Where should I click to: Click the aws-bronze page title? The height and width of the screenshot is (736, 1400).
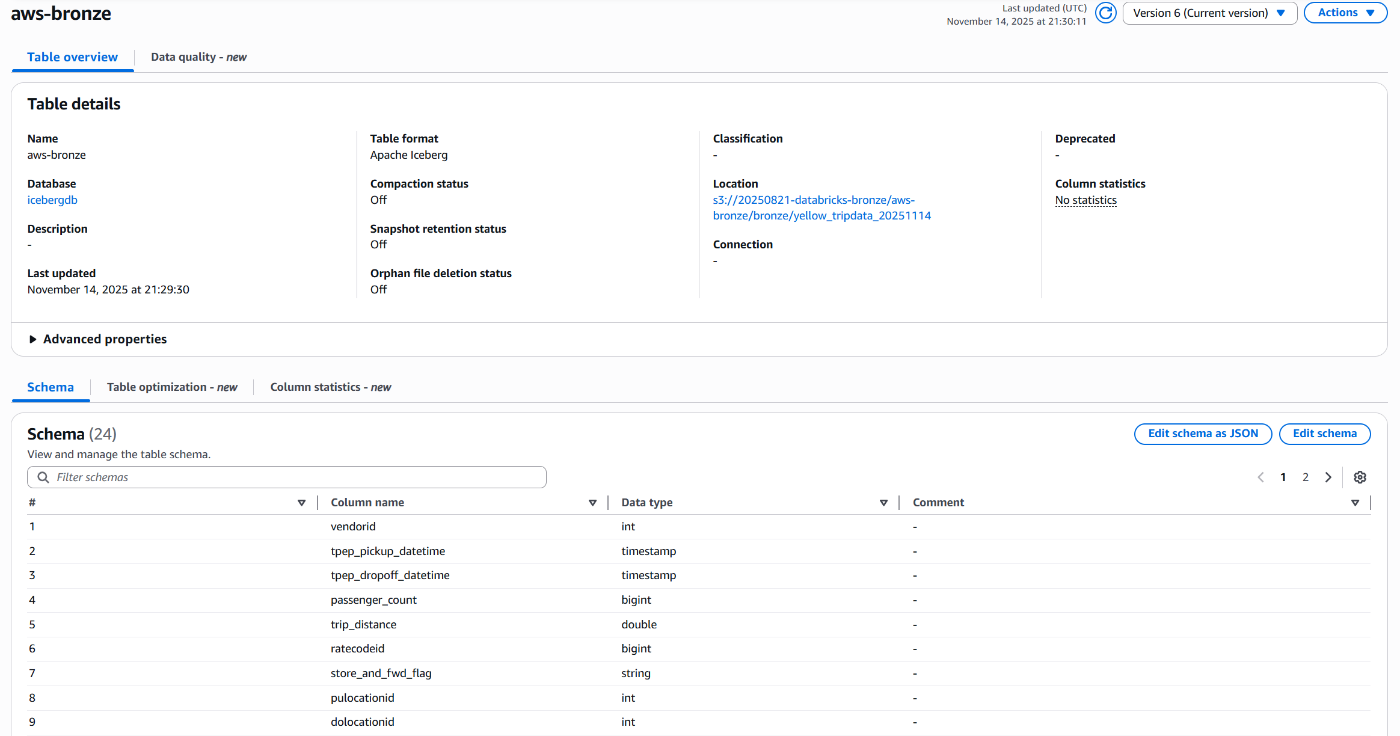click(61, 14)
